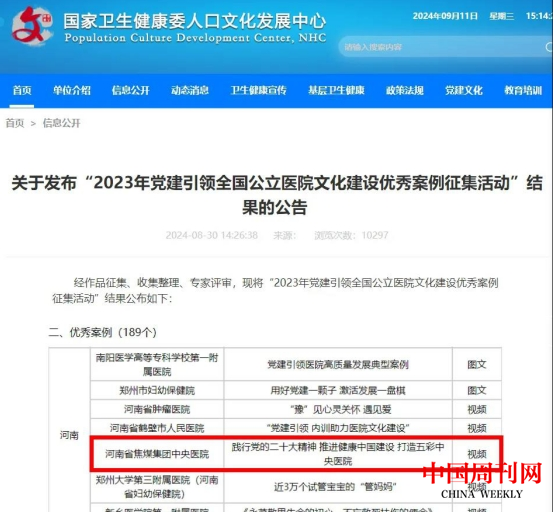
Task: Click 视频 in the 河南省肿瘤医院 row
Action: [x=477, y=409]
